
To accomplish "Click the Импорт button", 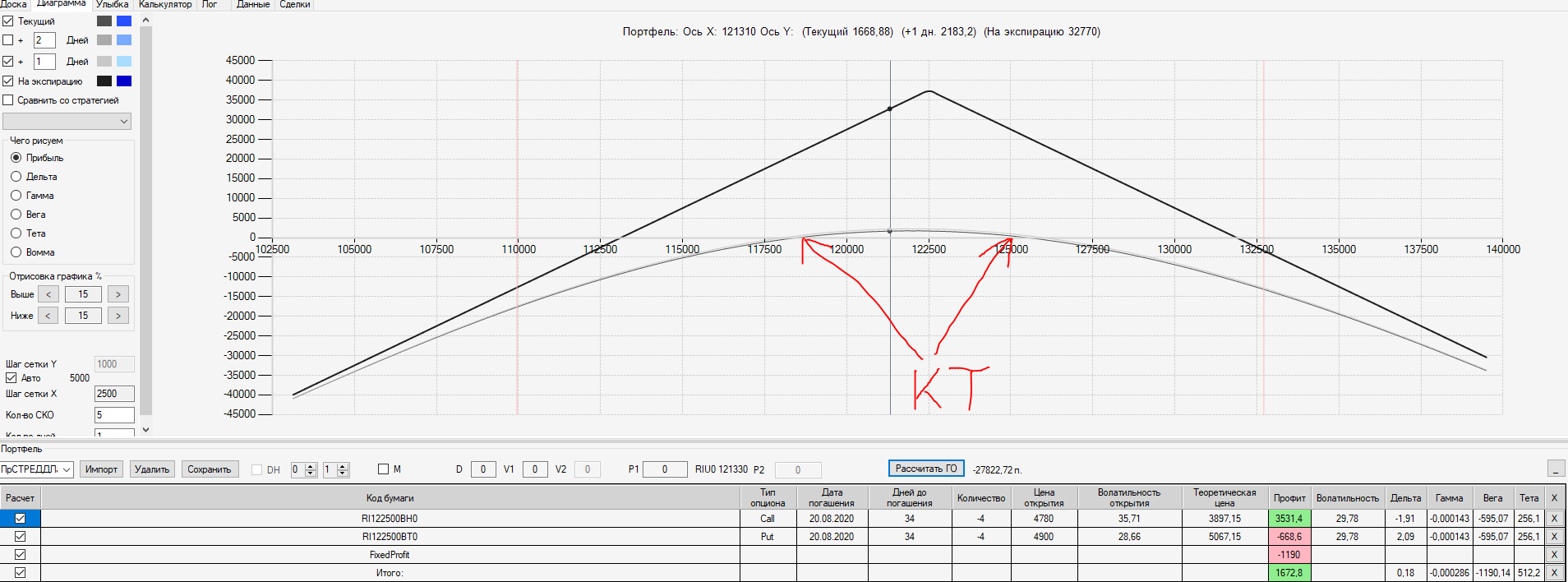I will pos(101,469).
